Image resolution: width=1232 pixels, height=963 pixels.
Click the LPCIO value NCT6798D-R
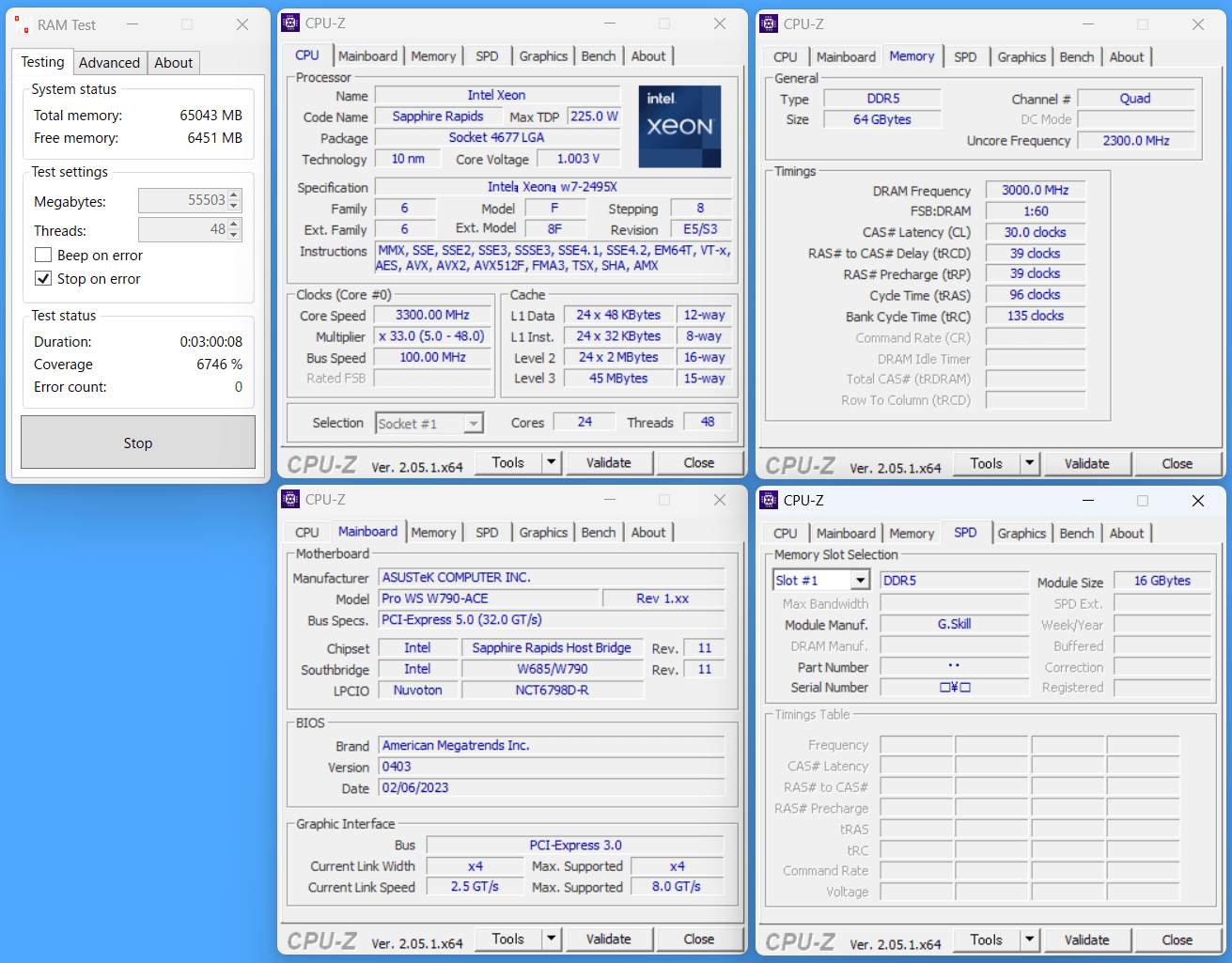click(x=553, y=690)
